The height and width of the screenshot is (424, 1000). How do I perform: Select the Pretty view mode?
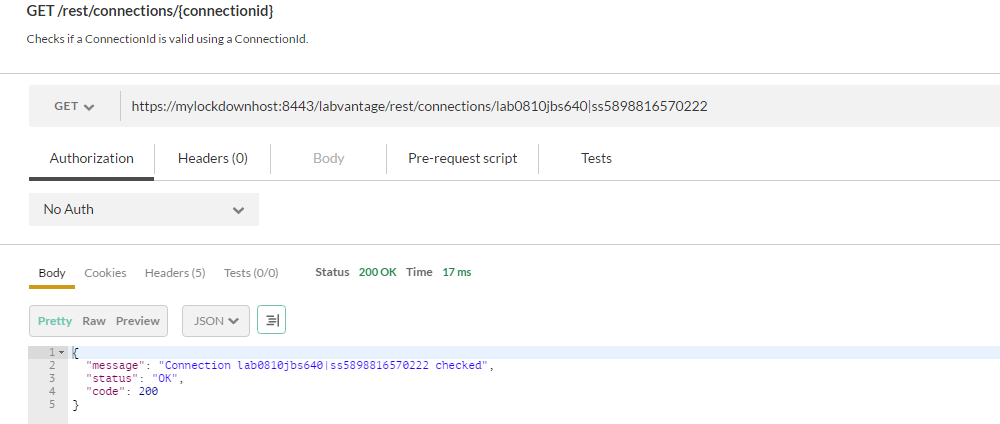click(55, 321)
